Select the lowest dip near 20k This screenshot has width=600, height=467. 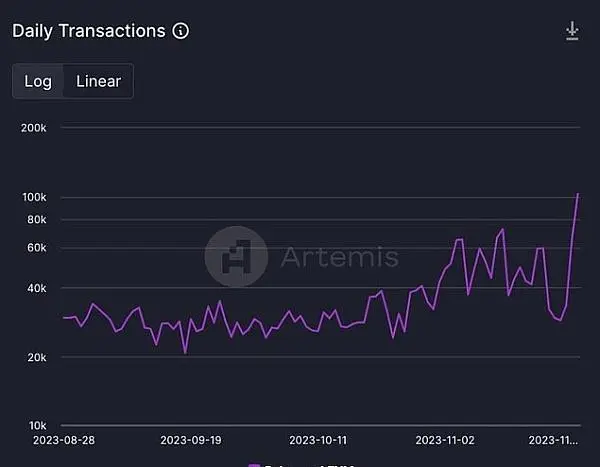pyautogui.click(x=186, y=353)
